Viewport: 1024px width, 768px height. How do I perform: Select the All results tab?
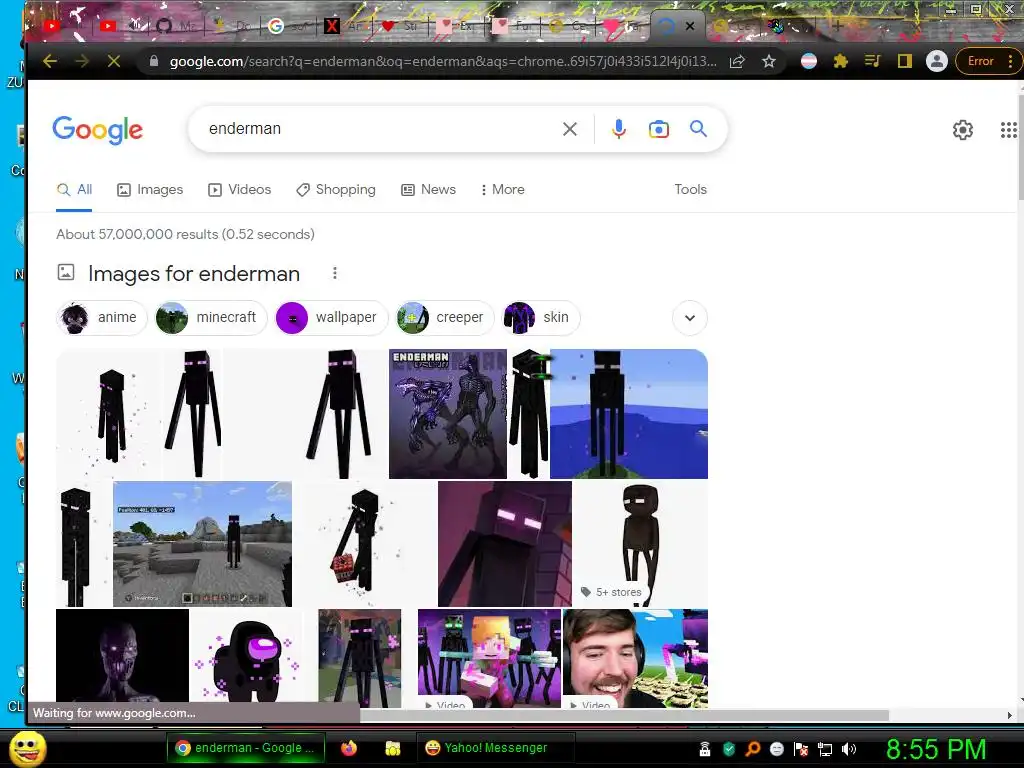point(74,190)
